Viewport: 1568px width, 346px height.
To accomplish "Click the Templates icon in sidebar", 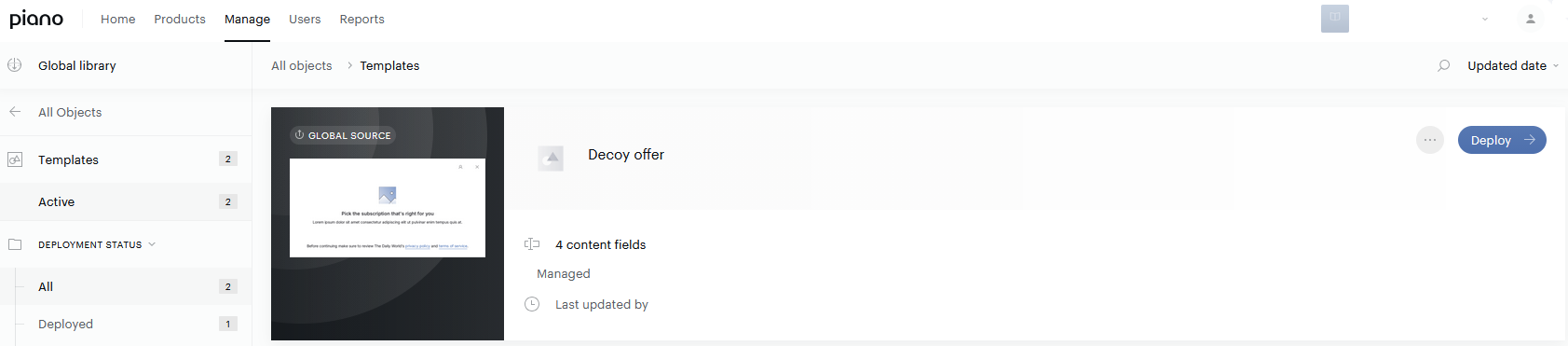I will [15, 159].
